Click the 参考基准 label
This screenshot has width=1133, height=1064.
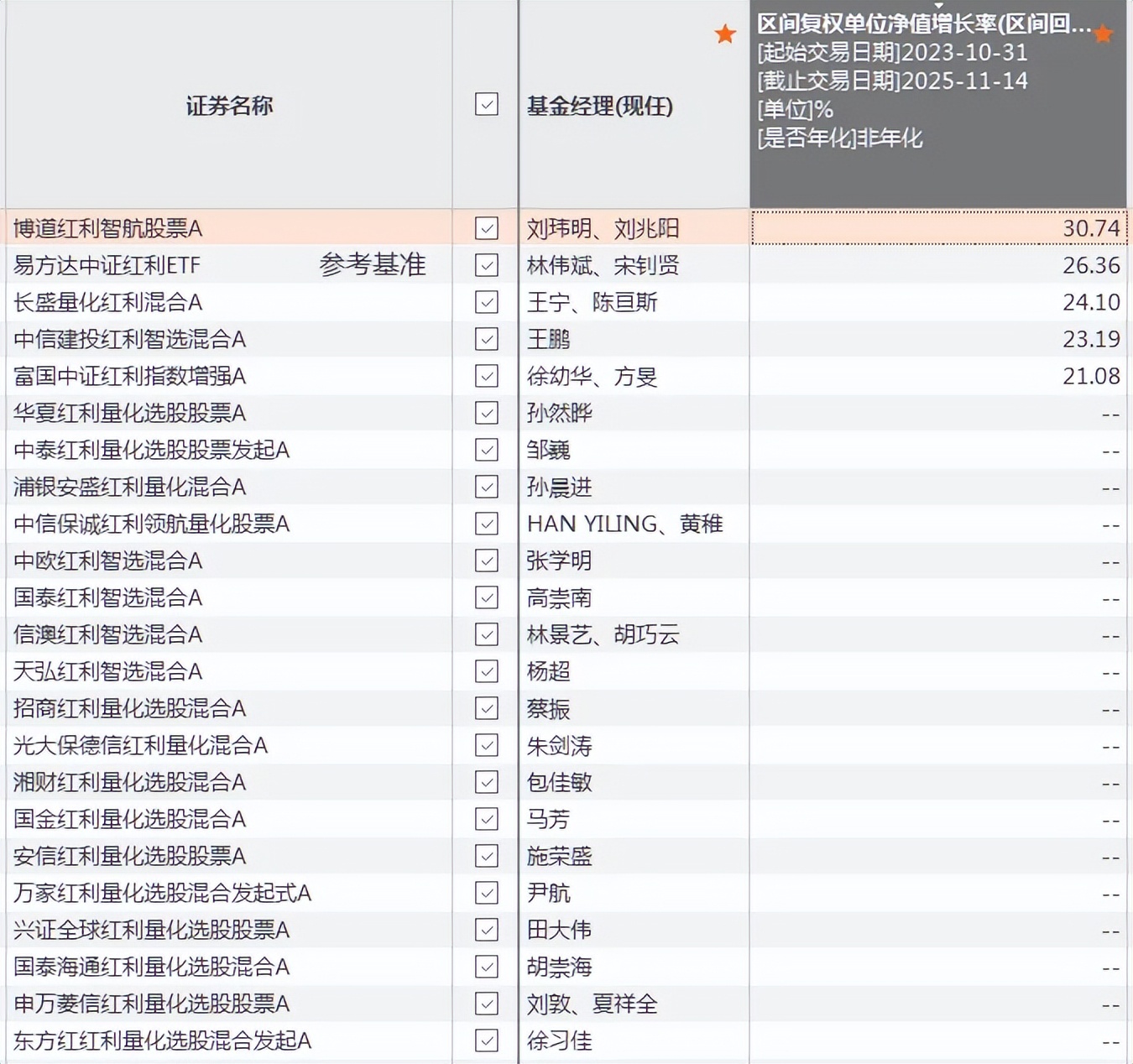pyautogui.click(x=373, y=265)
